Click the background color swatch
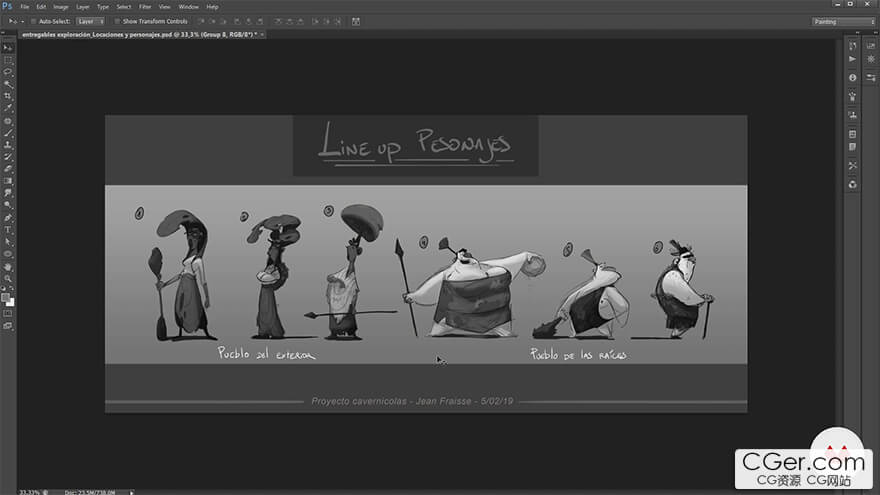Screen dimensions: 880x495 12,303
